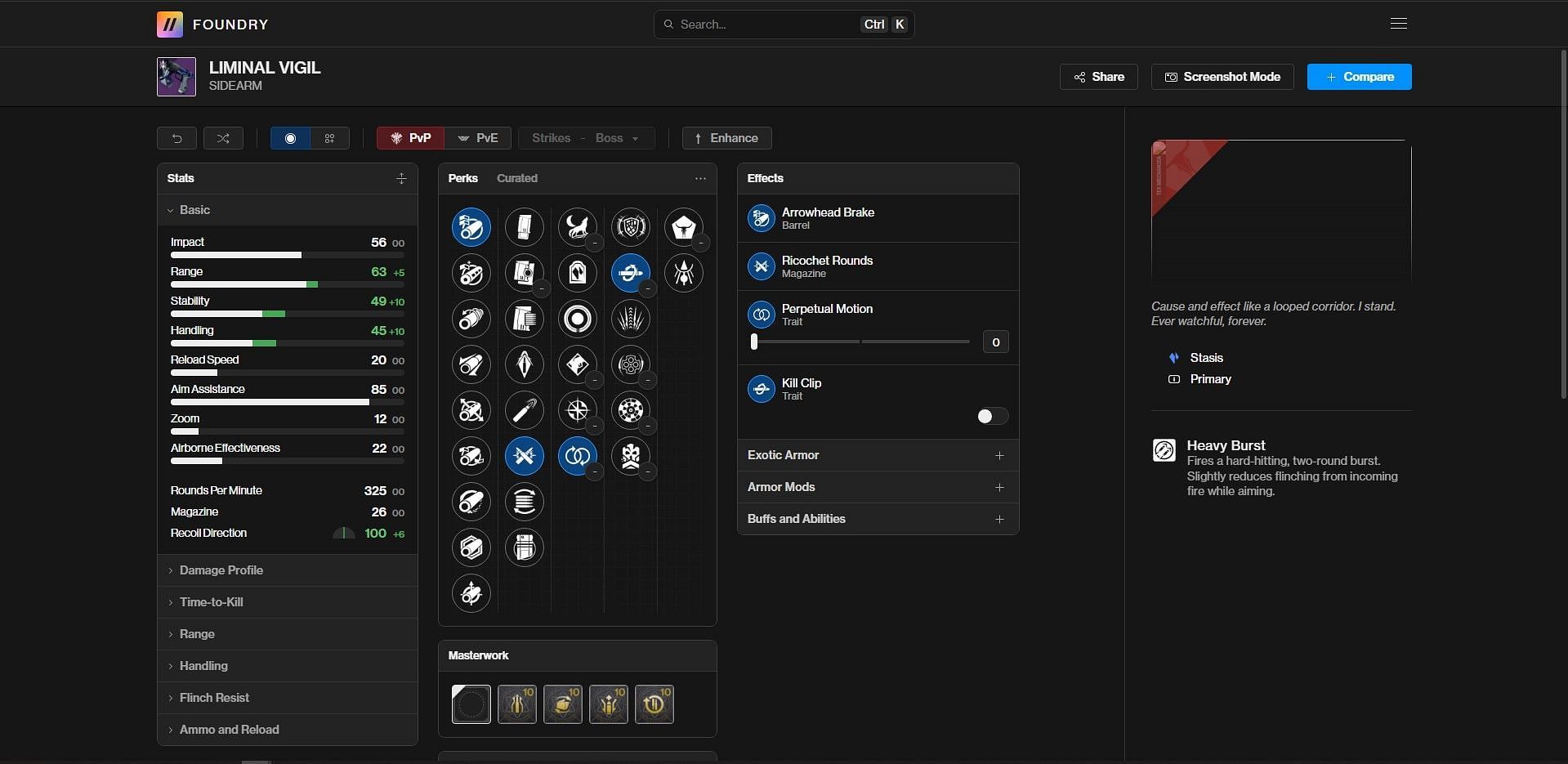Select the spider-shaped origin trait icon
This screenshot has width=1568, height=764.
pos(684,273)
